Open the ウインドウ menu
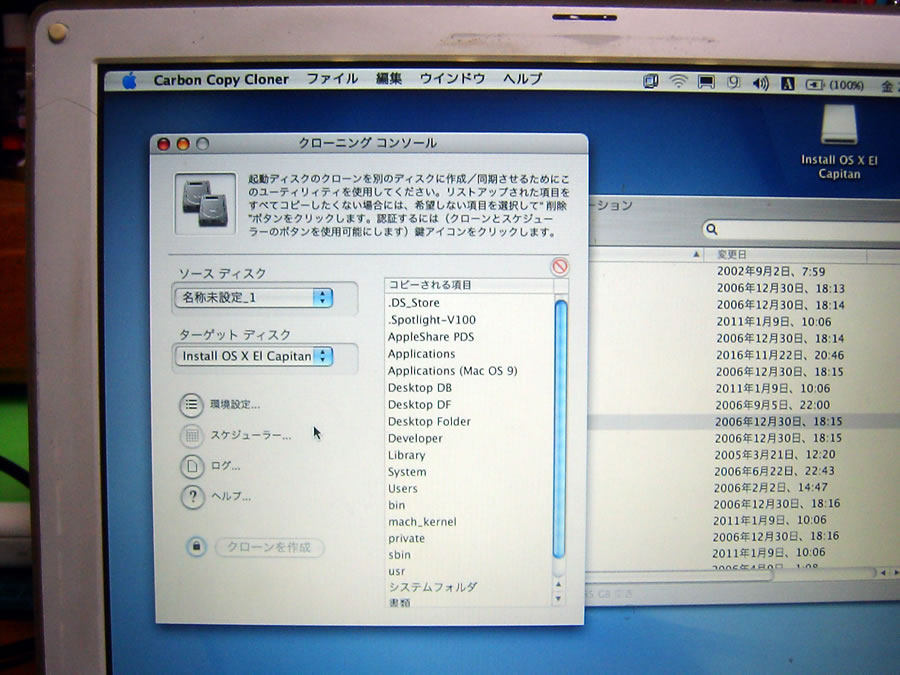Viewport: 900px width, 675px height. click(452, 78)
